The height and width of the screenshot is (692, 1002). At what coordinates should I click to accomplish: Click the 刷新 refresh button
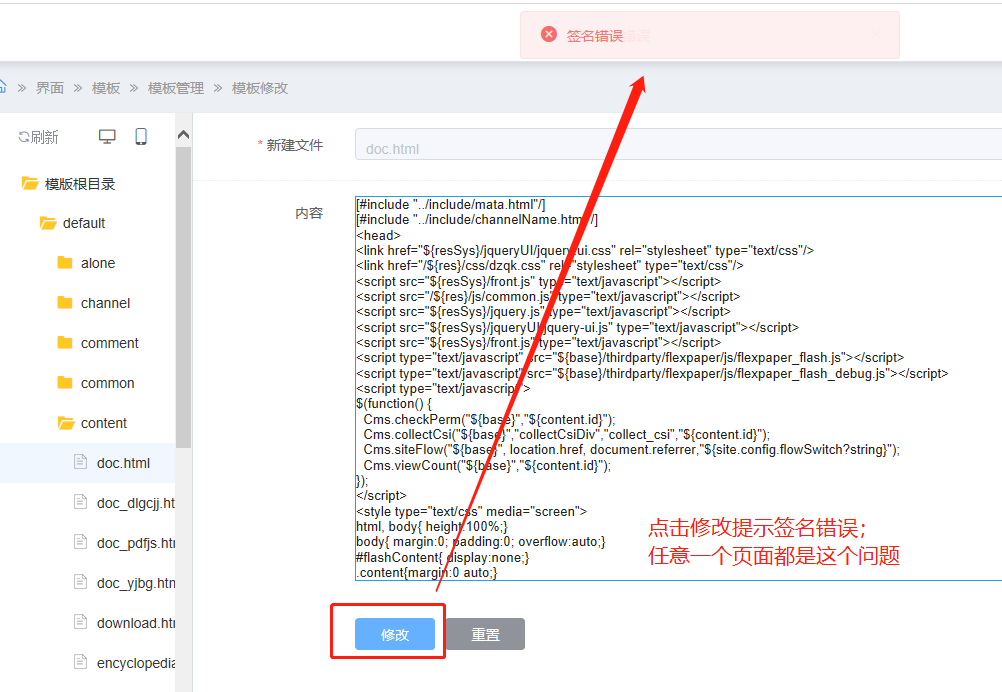pos(38,137)
